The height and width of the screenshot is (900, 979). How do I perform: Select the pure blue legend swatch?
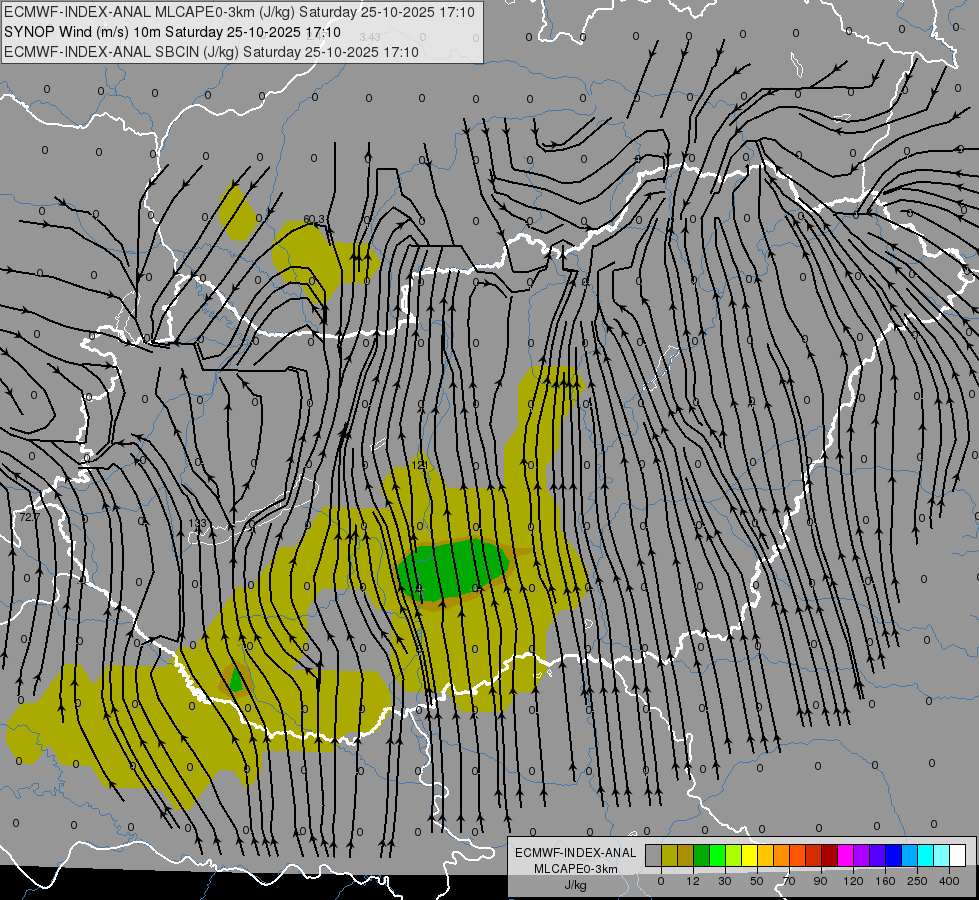click(893, 855)
